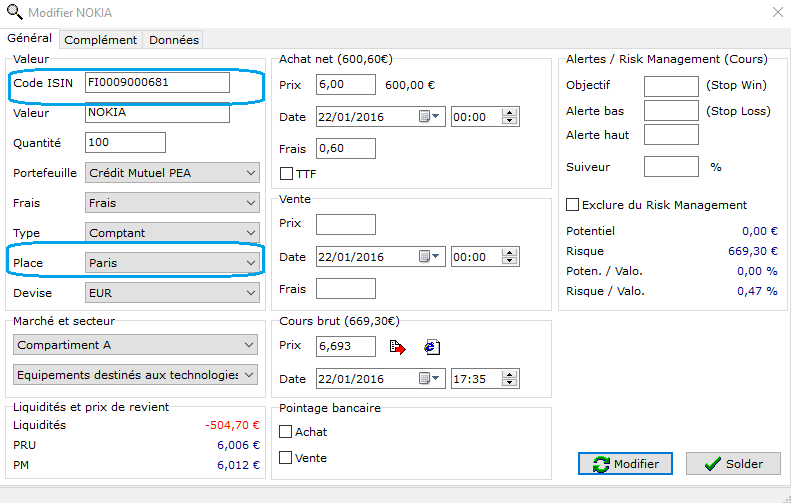Click the Solder button
The width and height of the screenshot is (791, 503).
733,464
